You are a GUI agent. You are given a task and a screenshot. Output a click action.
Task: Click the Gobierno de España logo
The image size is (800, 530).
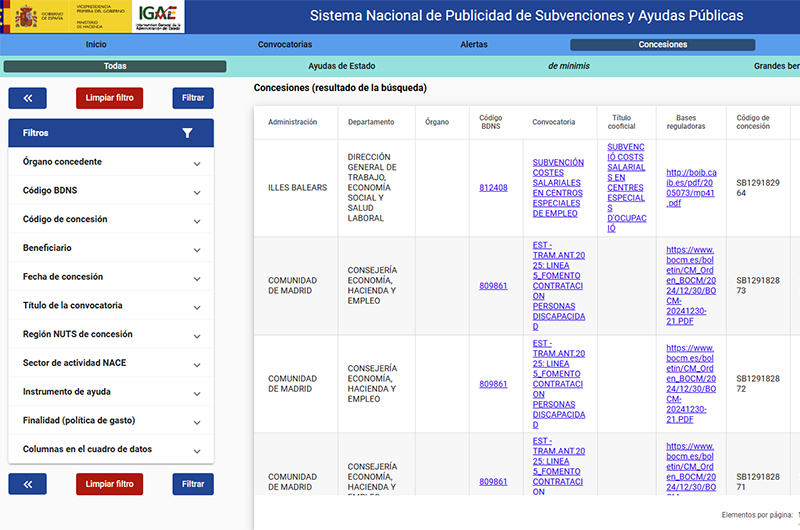tap(39, 17)
